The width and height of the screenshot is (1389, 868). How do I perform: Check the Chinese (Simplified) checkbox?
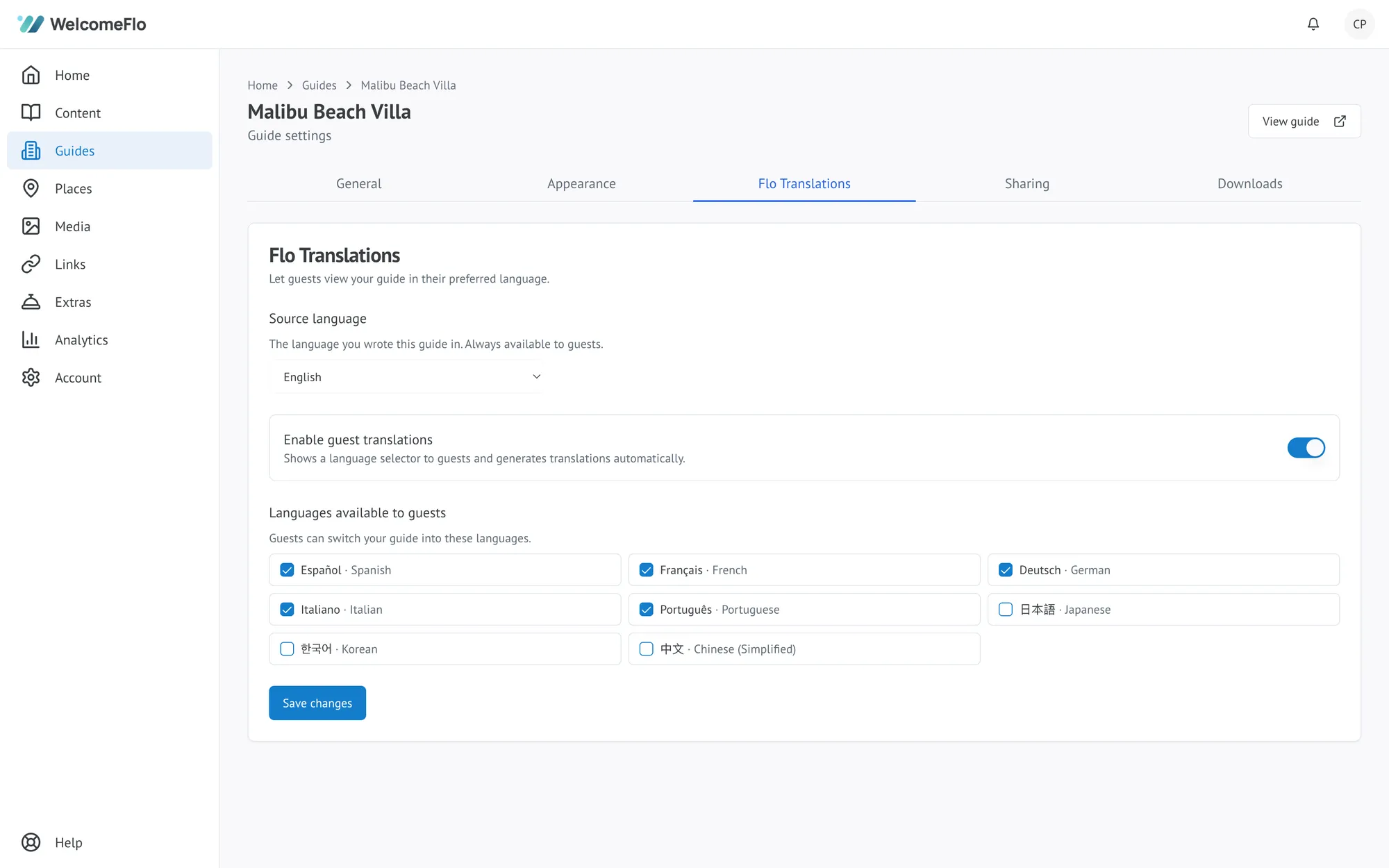point(646,649)
